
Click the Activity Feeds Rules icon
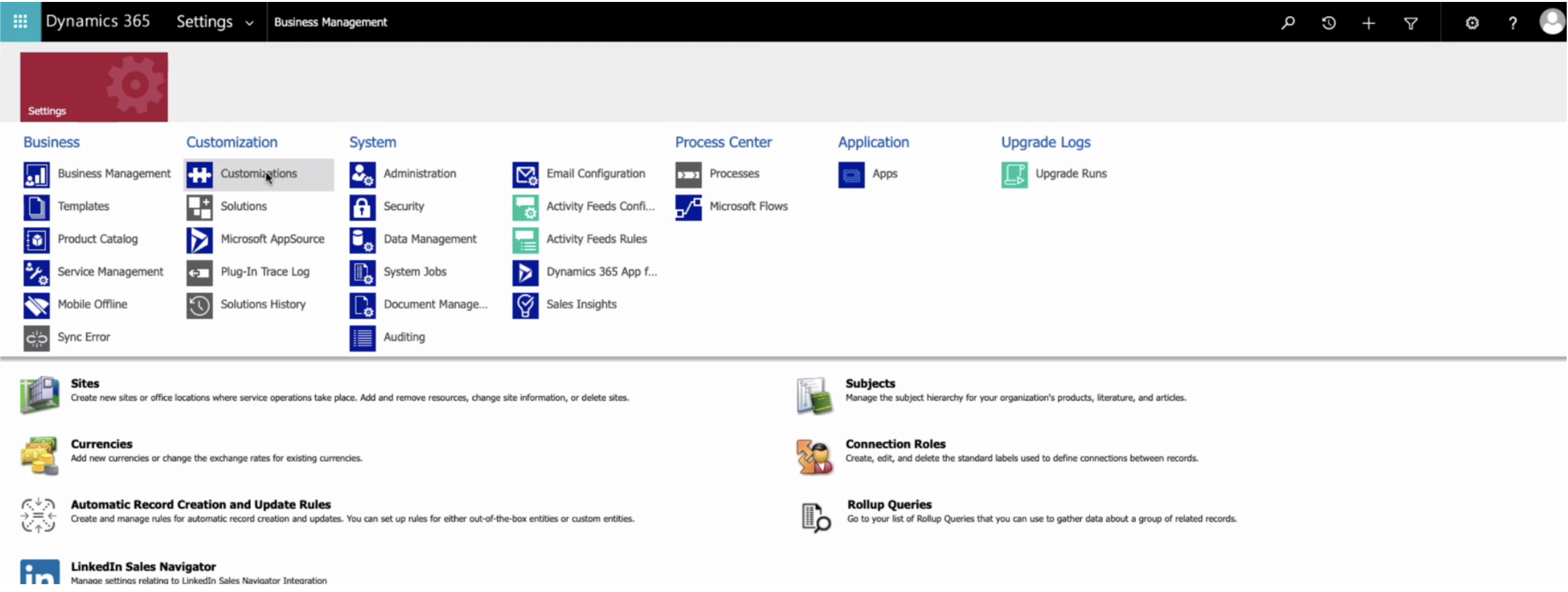tap(525, 240)
